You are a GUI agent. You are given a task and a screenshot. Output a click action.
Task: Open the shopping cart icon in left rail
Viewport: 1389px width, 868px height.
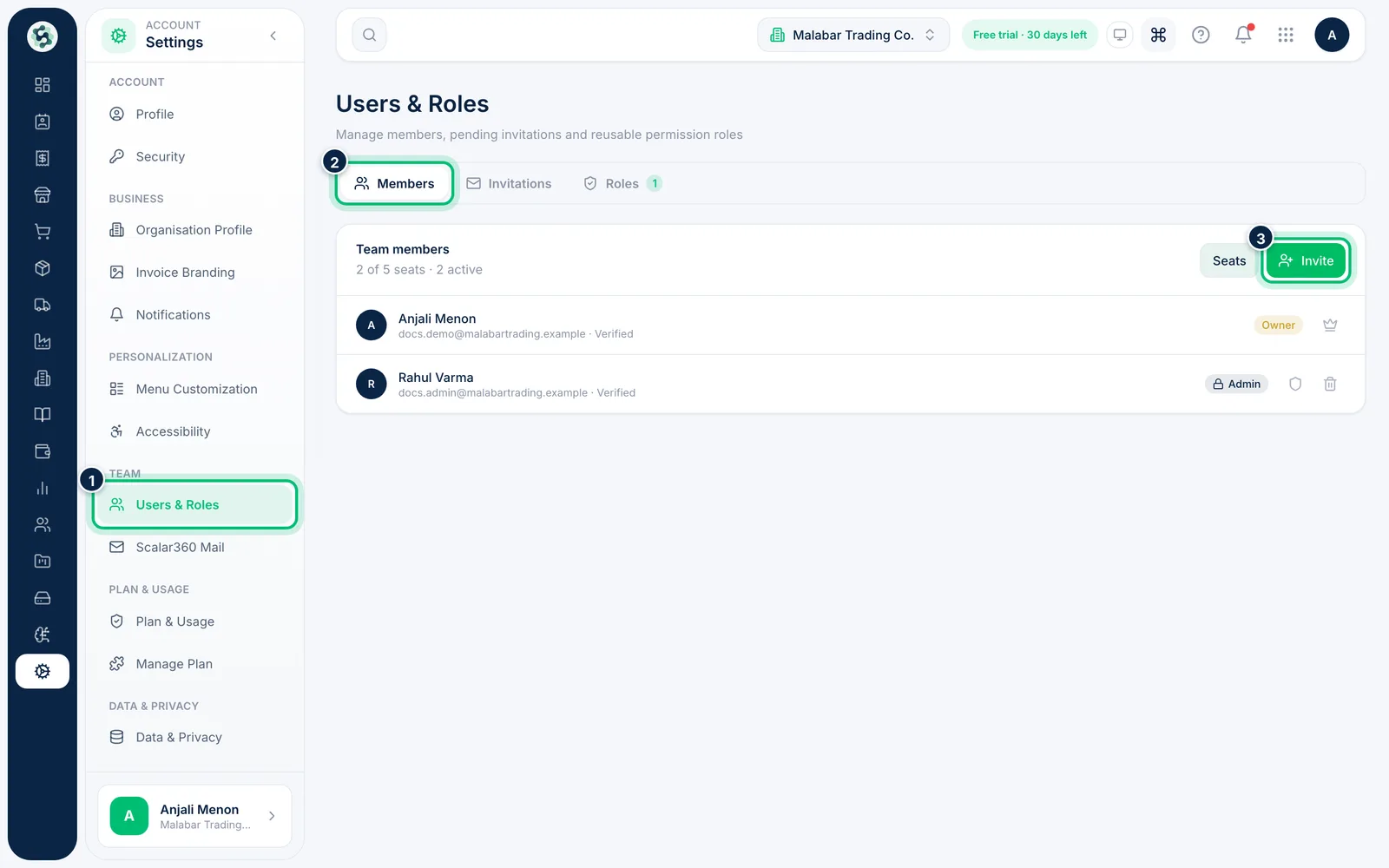coord(42,232)
